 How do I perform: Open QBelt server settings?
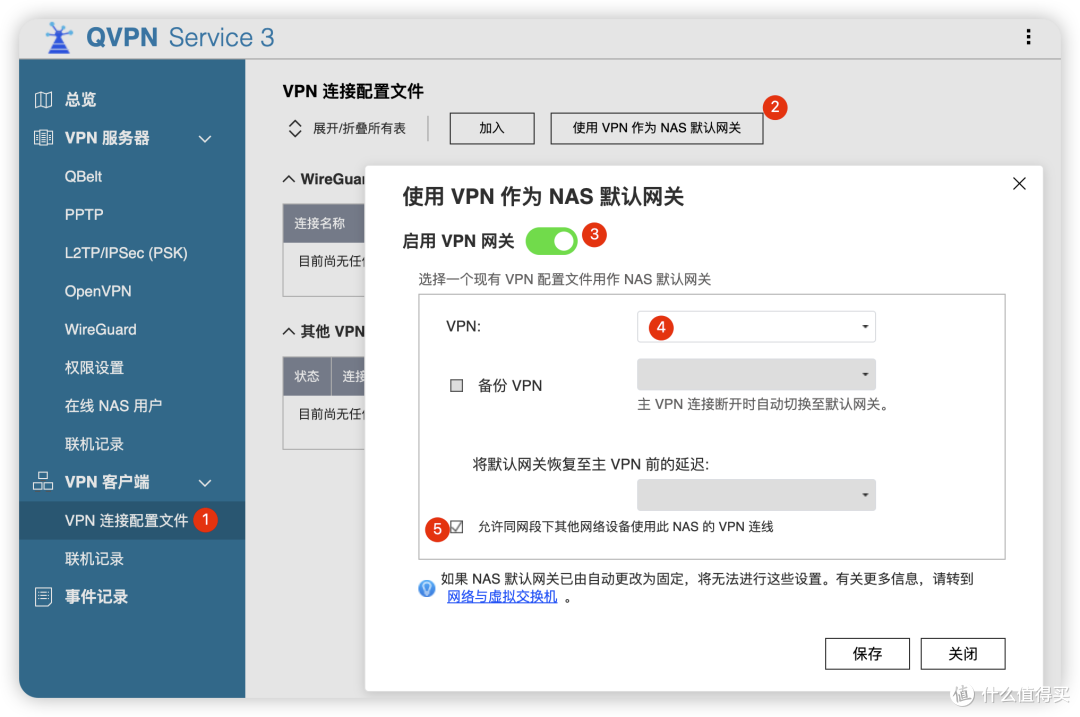[x=83, y=176]
